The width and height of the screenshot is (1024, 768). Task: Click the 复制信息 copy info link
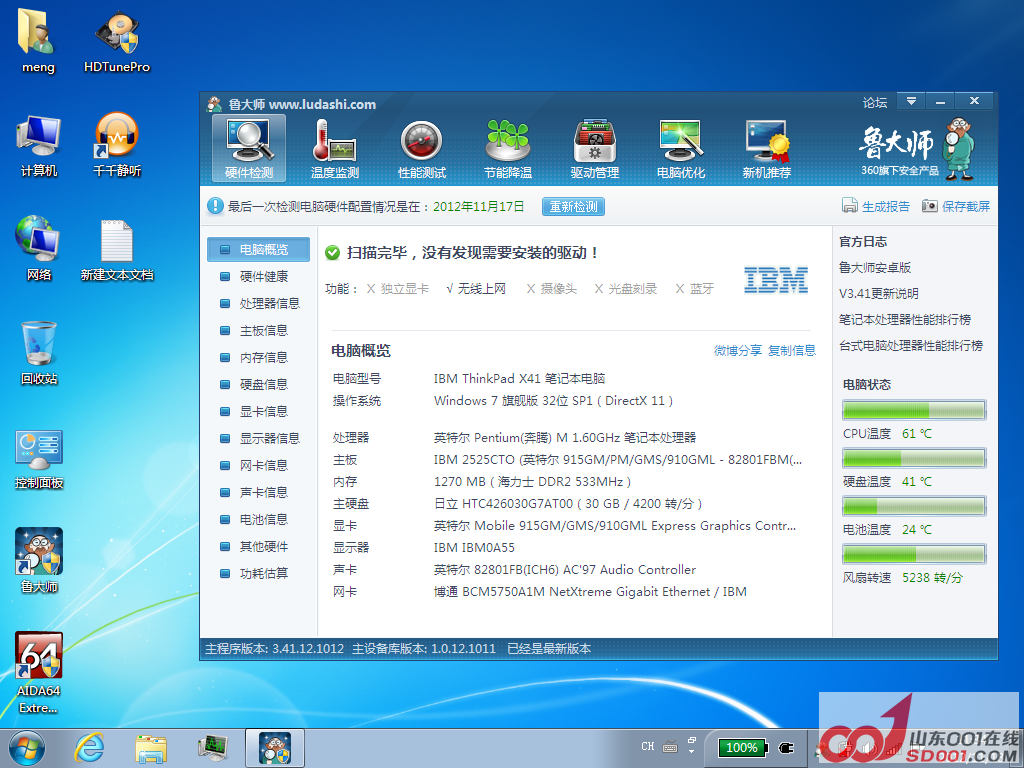tap(792, 351)
